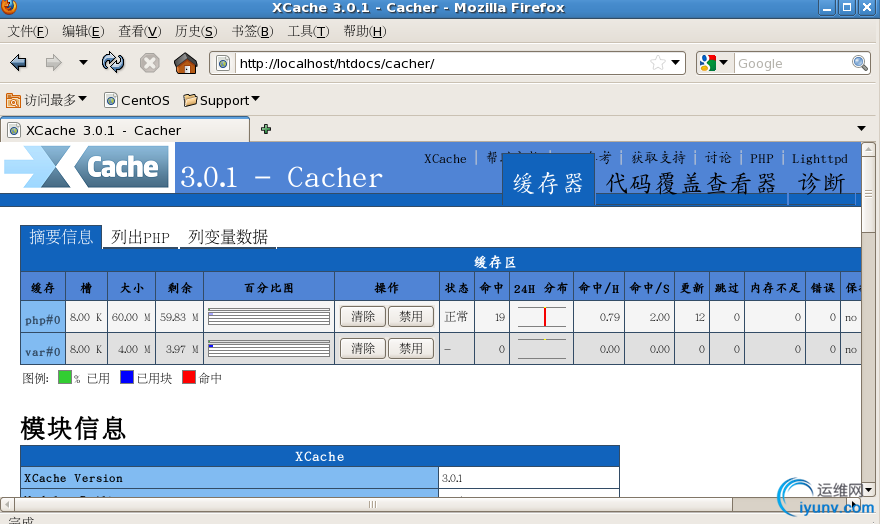Open the address bar history dropdown
The height and width of the screenshot is (524, 880).
[x=676, y=63]
